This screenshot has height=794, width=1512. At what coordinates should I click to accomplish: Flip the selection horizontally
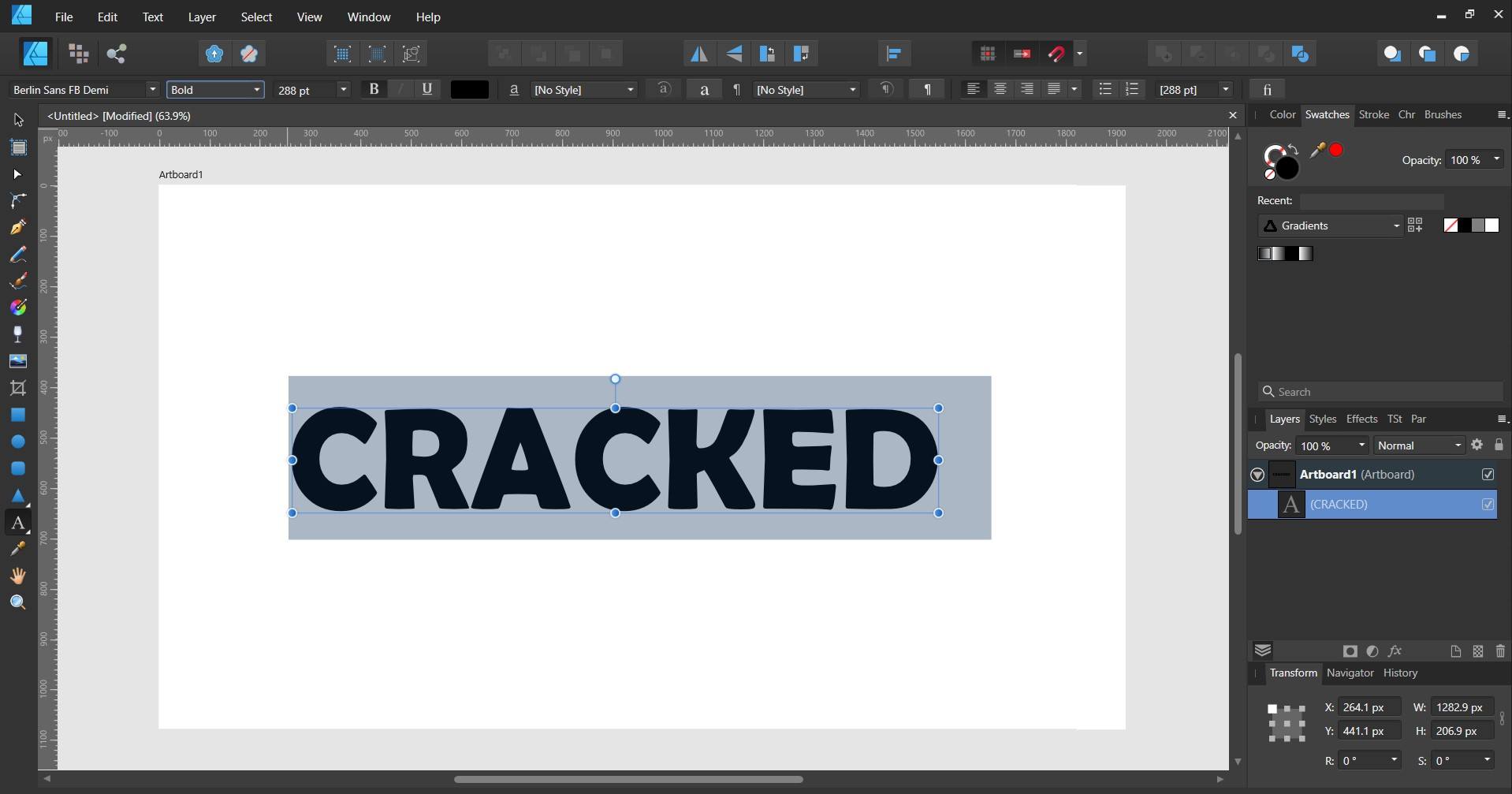(699, 53)
